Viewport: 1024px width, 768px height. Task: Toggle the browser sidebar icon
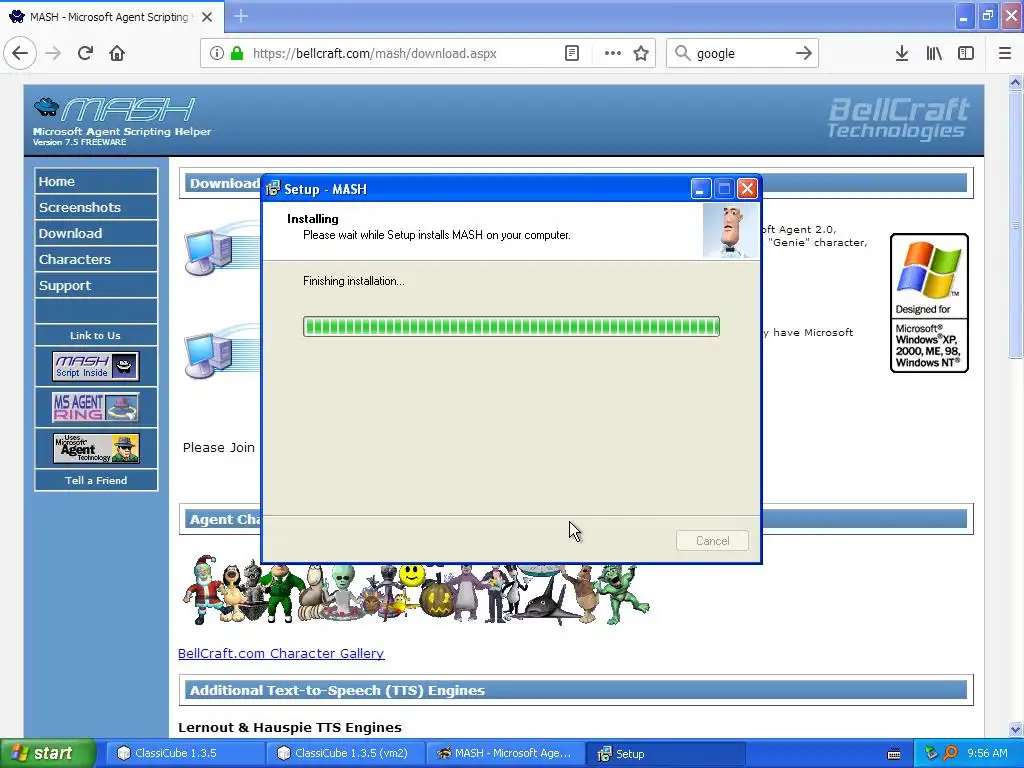click(966, 53)
